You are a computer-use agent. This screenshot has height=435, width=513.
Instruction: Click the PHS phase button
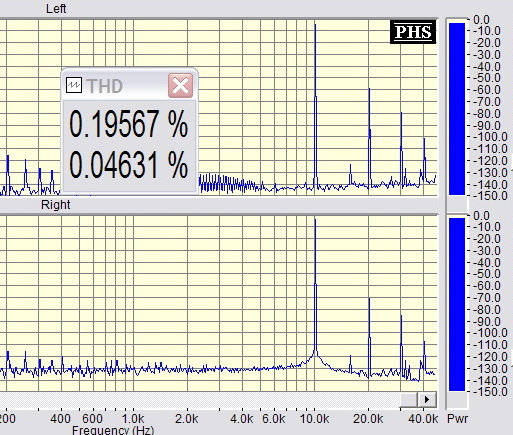(x=413, y=32)
